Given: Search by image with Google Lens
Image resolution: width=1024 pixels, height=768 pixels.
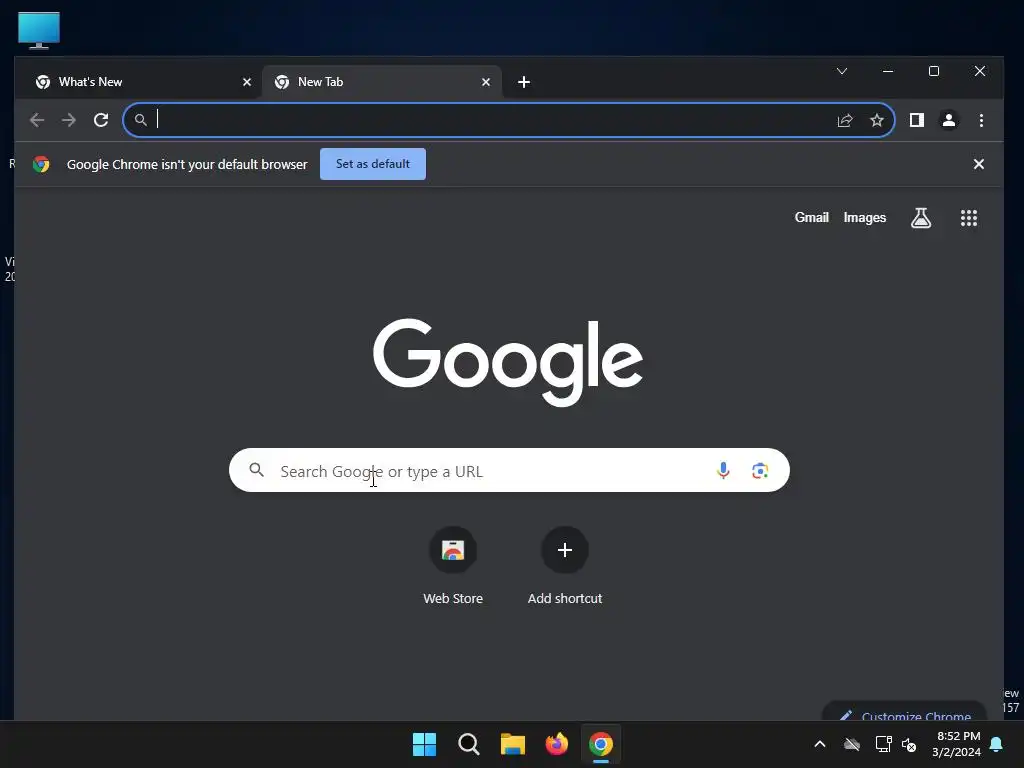Looking at the screenshot, I should (x=760, y=470).
